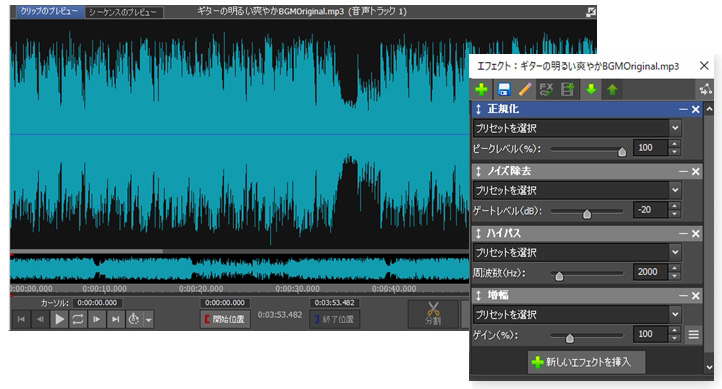Viewport: 722px width, 389px height.
Task: Remove the ハイパス effect with its X
Action: (x=695, y=233)
